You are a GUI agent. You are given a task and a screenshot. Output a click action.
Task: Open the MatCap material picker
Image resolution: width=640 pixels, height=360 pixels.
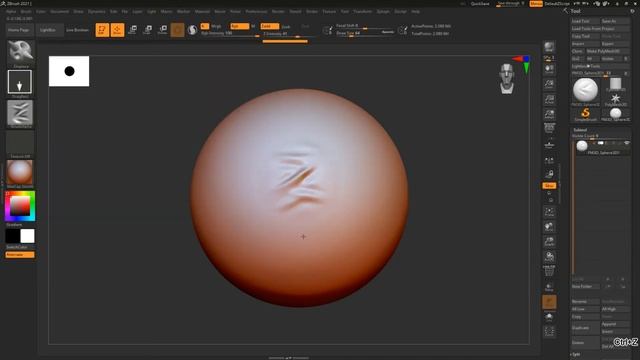coord(20,172)
